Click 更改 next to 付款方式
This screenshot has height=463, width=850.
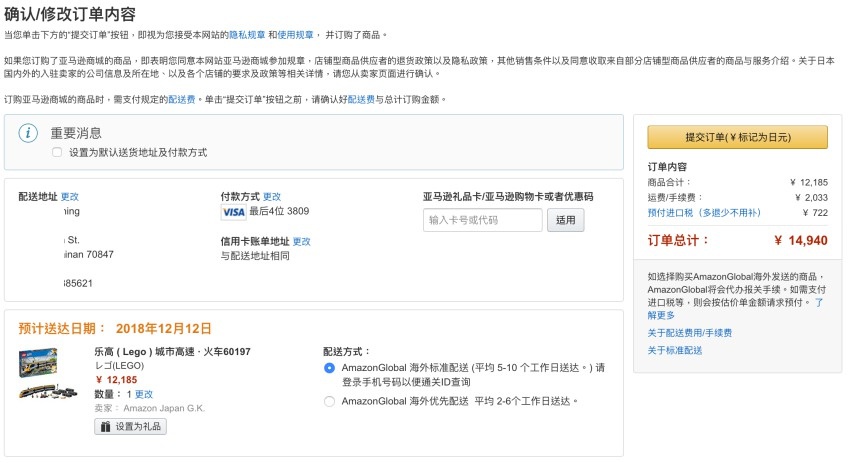pyautogui.click(x=272, y=197)
